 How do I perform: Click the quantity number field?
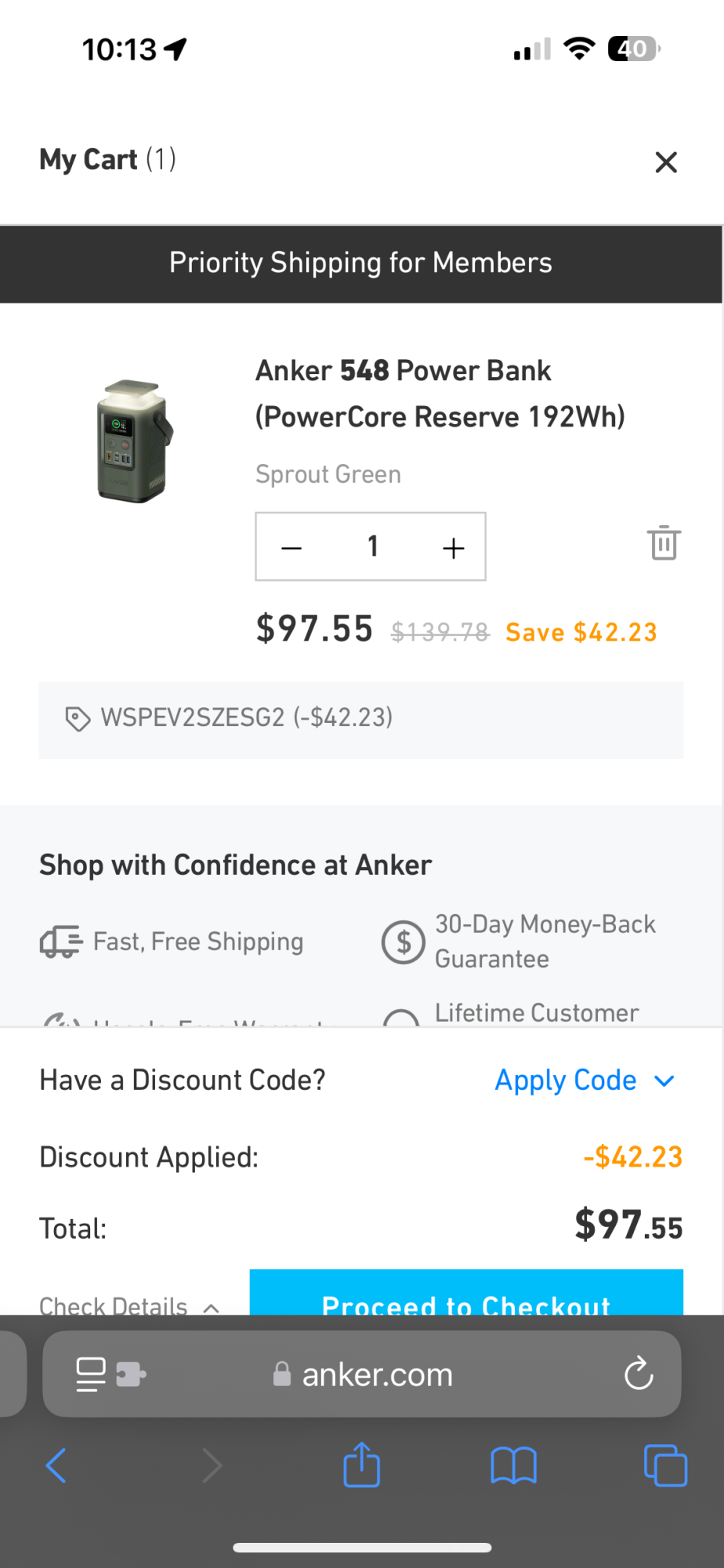point(373,546)
